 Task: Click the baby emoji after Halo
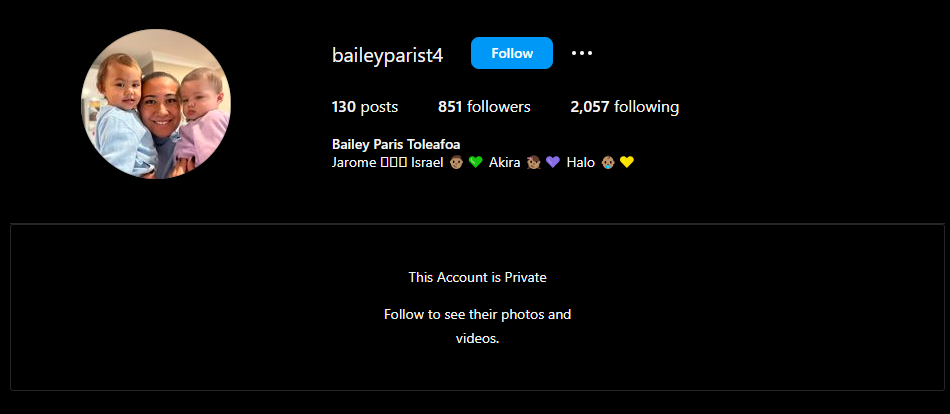tap(608, 162)
